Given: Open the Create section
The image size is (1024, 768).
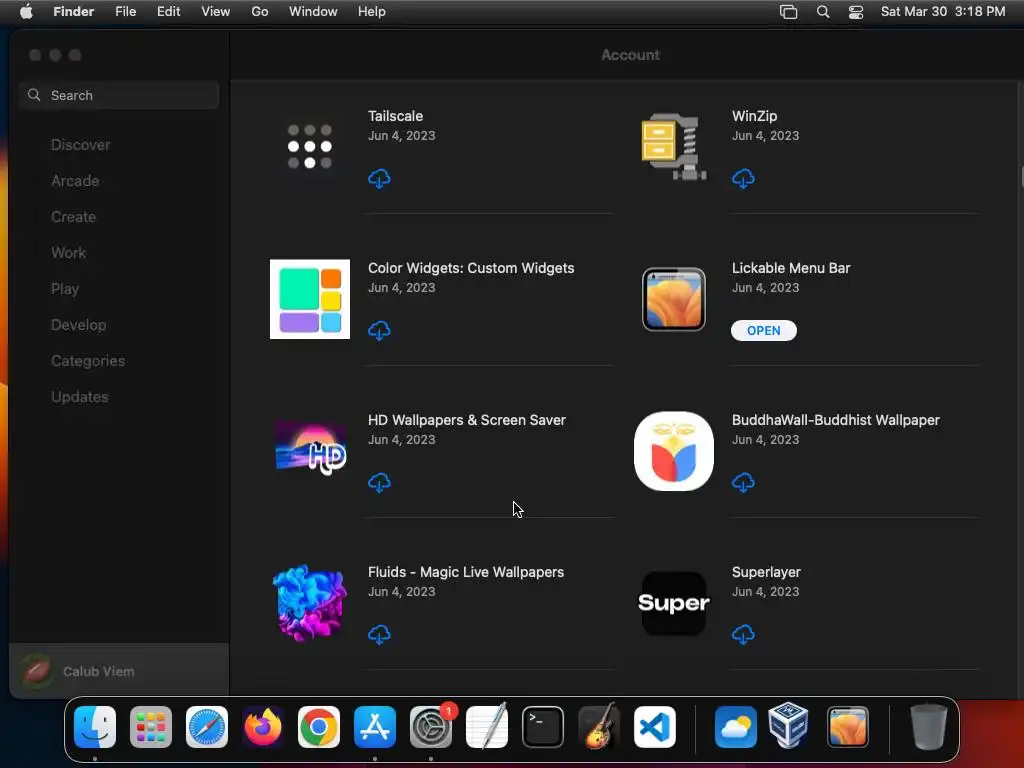Looking at the screenshot, I should pos(73,217).
